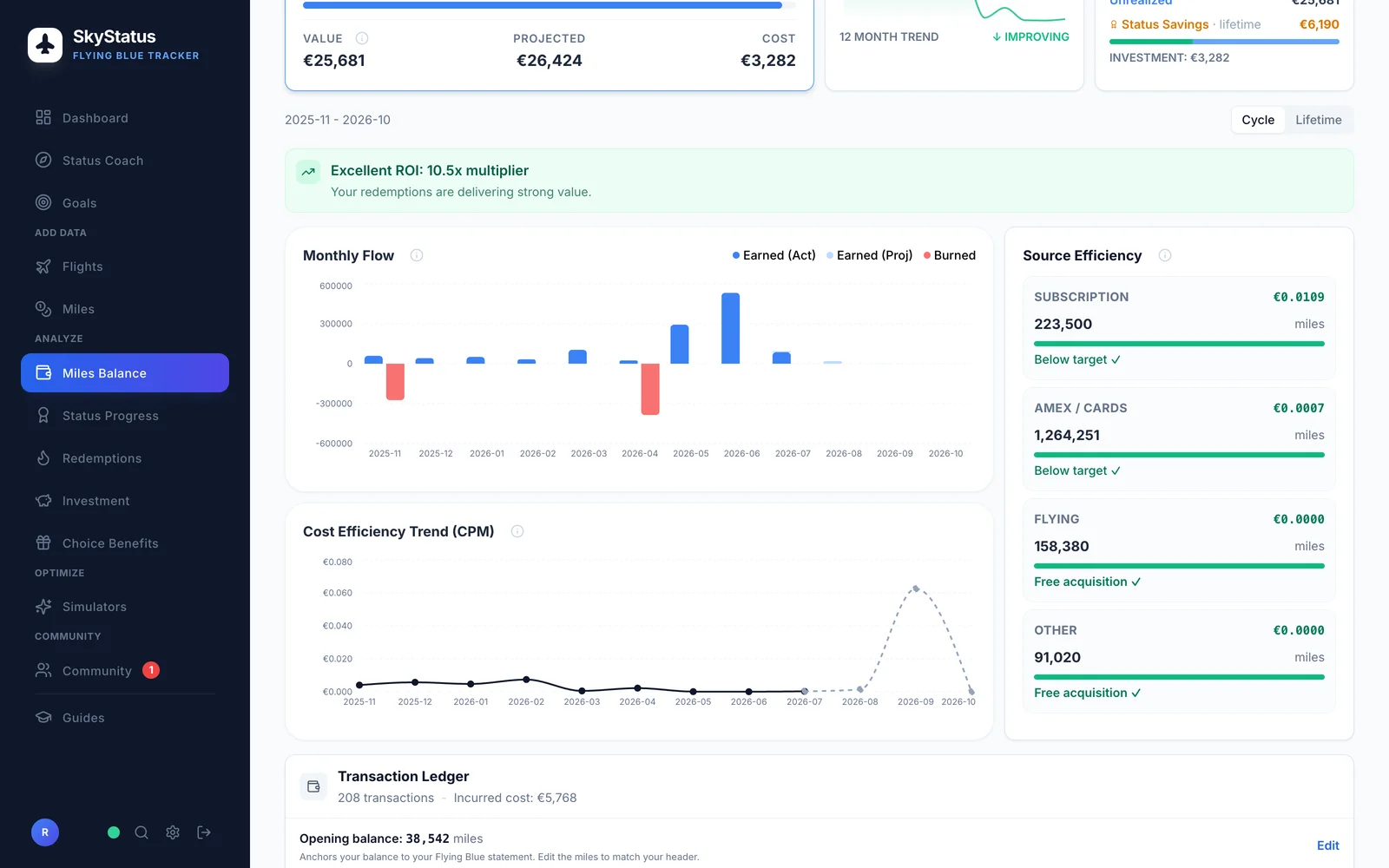The width and height of the screenshot is (1389, 868).
Task: Click the COST €3,282 value
Action: 768,61
